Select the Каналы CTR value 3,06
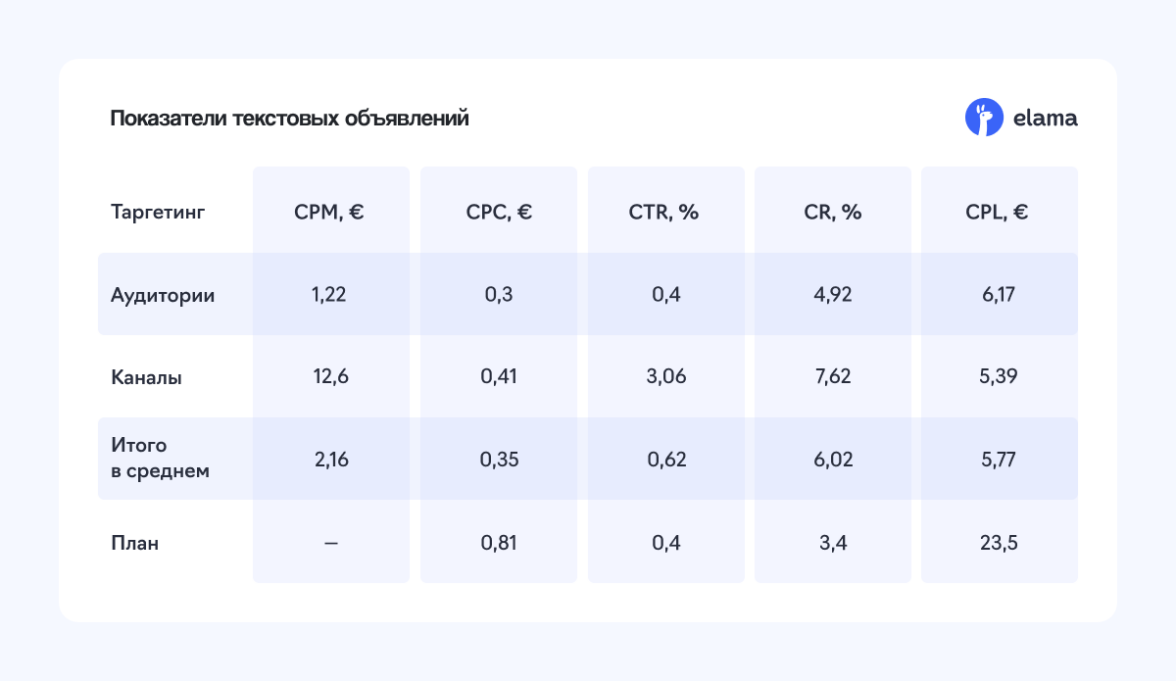 point(665,378)
